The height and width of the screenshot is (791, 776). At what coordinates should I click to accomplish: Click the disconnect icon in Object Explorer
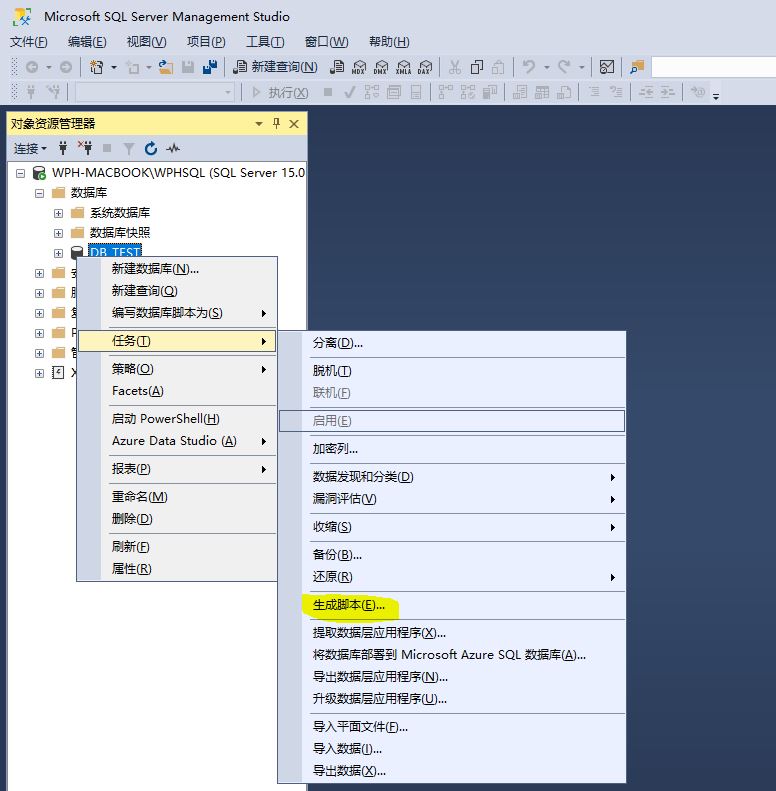(x=85, y=148)
